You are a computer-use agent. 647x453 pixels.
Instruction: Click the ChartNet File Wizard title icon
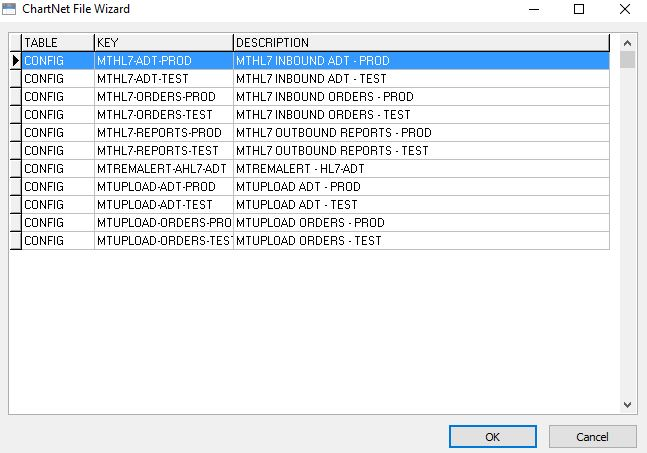9,9
